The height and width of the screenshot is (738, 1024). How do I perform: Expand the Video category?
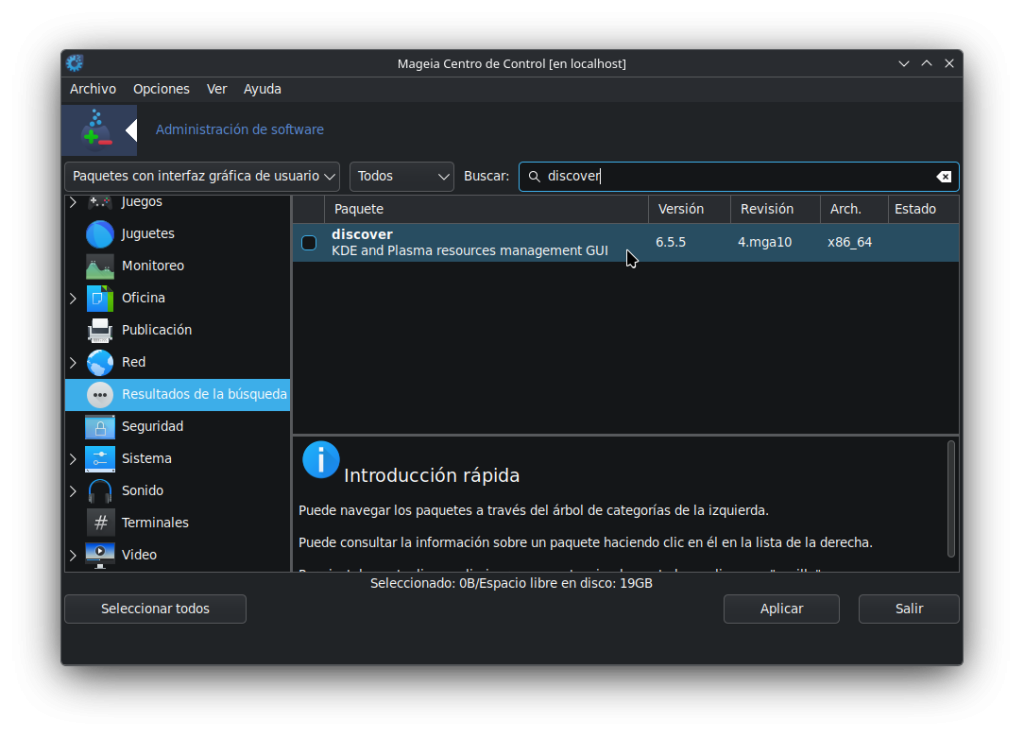(73, 555)
